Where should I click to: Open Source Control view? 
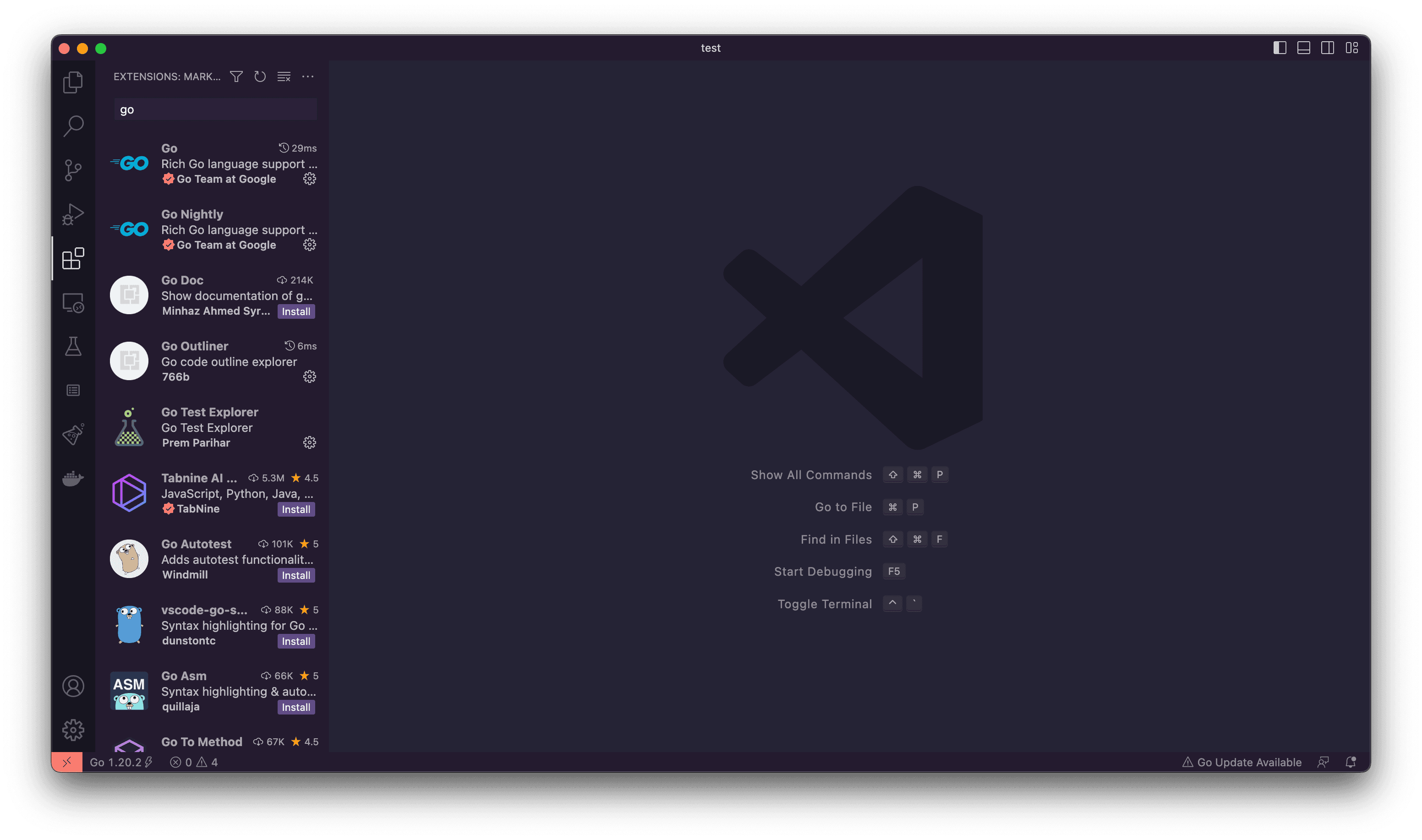73,170
